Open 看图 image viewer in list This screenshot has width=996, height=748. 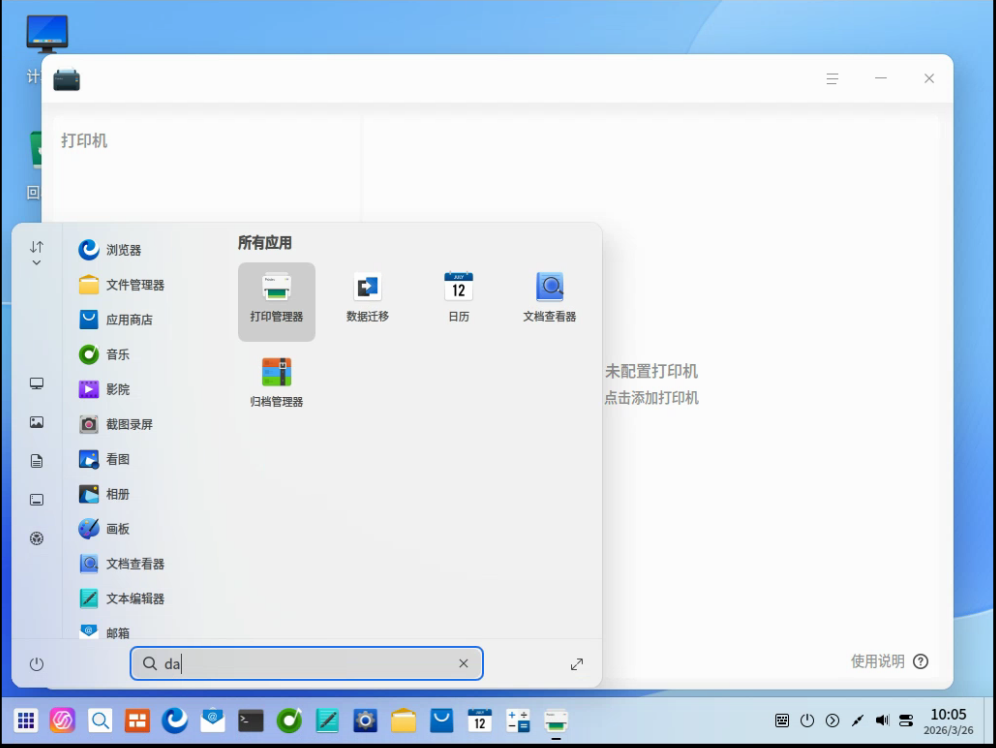(x=104, y=458)
